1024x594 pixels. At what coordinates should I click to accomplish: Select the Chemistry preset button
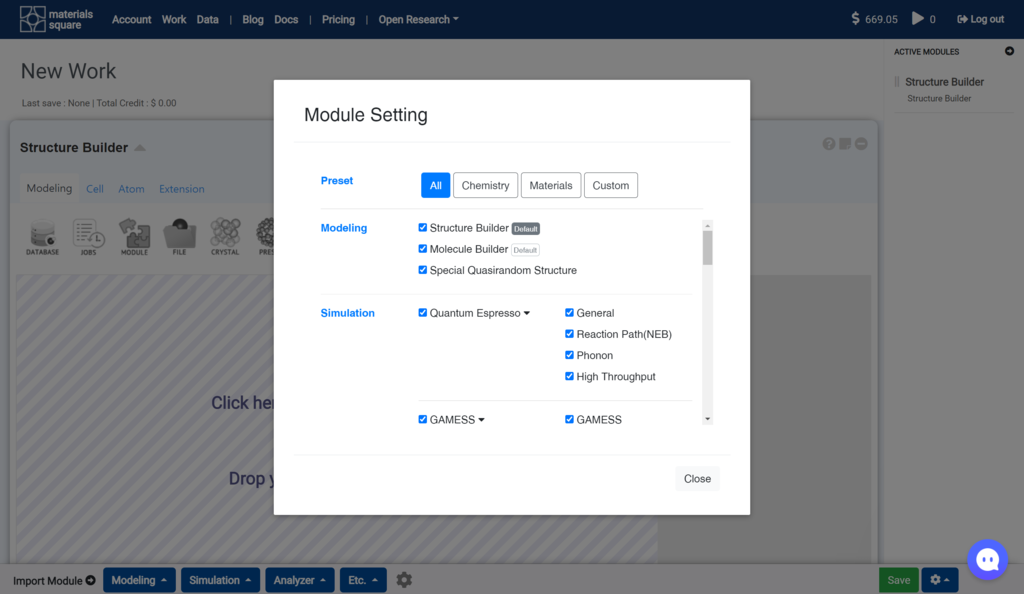(485, 185)
